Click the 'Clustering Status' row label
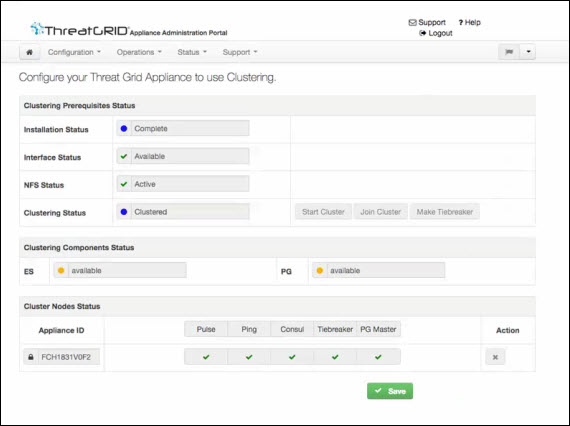 [55, 213]
